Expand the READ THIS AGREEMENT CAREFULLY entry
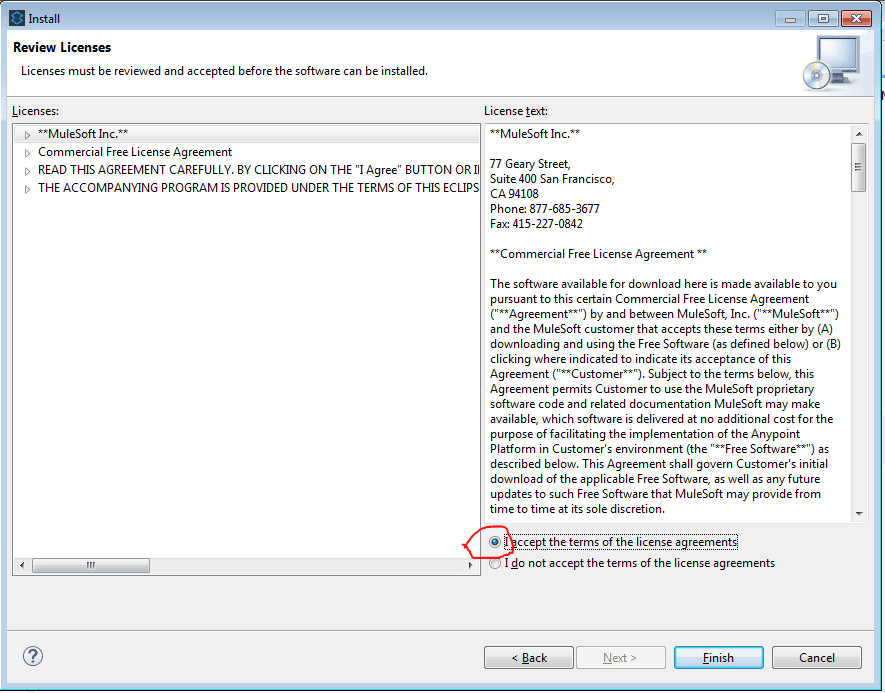Screen dimensions: 885x693 27,171
